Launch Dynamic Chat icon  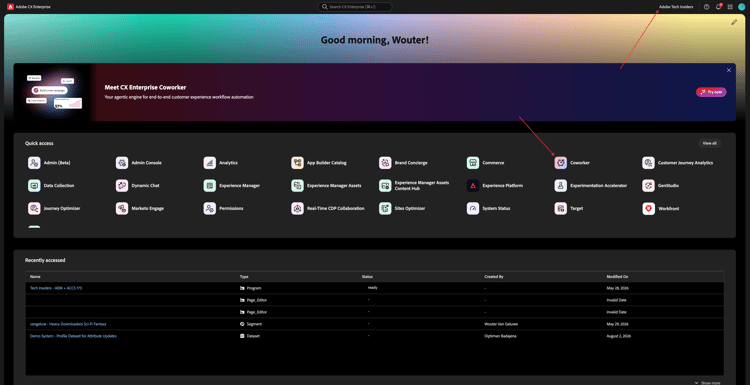pyautogui.click(x=122, y=186)
